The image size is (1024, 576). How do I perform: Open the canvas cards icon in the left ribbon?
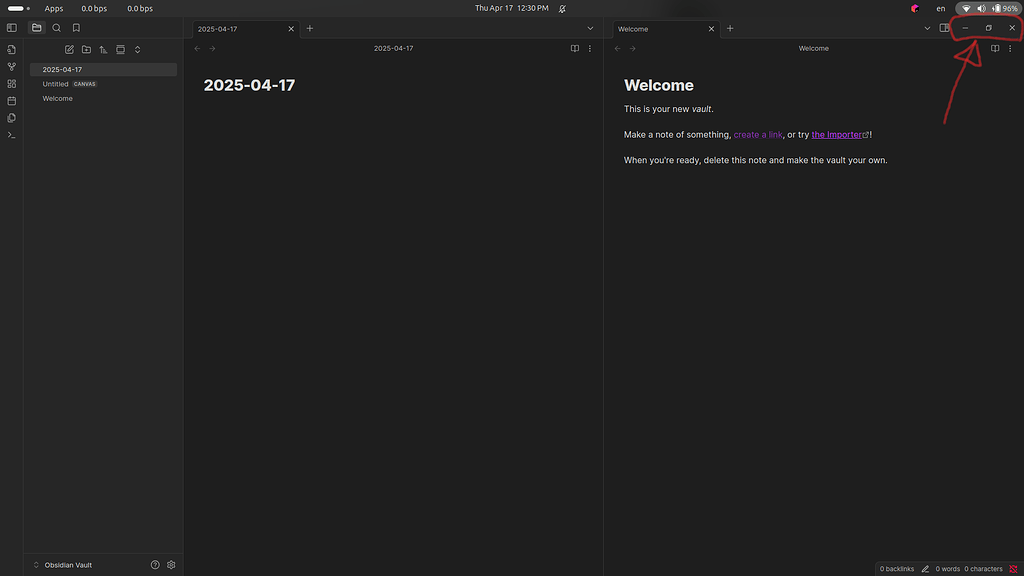pos(11,83)
